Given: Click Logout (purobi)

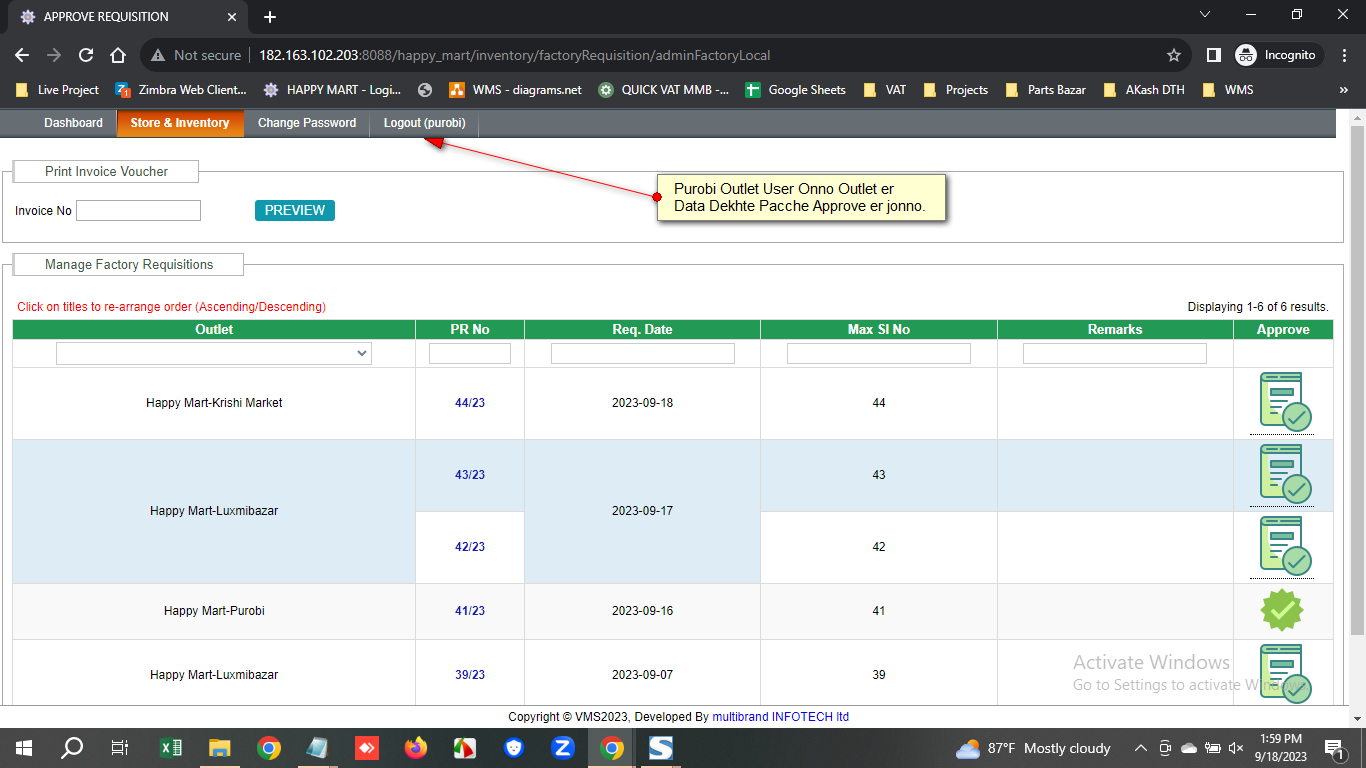Looking at the screenshot, I should point(425,123).
